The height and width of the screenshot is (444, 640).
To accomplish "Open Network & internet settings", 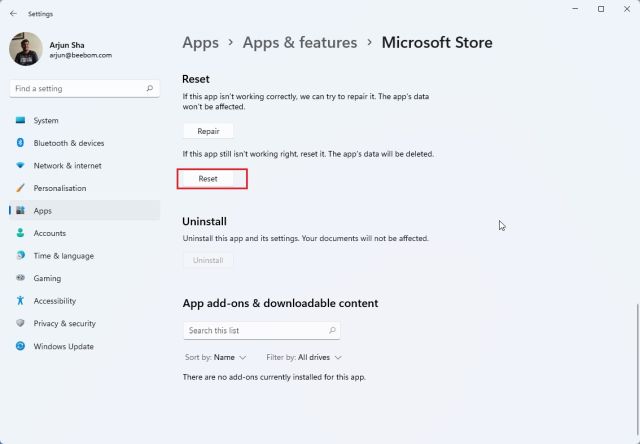I will click(x=84, y=165).
